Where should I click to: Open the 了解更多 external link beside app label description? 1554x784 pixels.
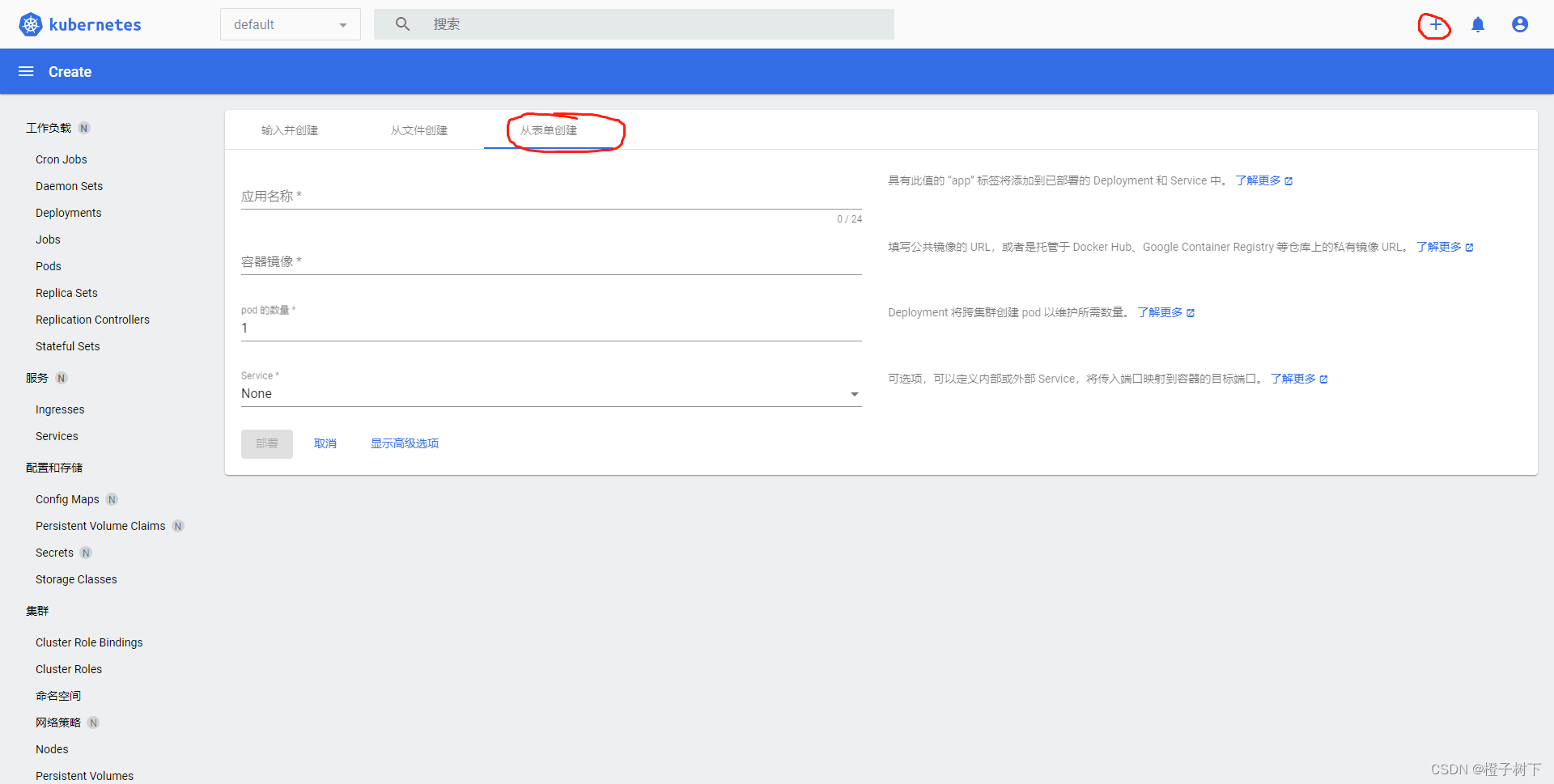click(x=1259, y=180)
